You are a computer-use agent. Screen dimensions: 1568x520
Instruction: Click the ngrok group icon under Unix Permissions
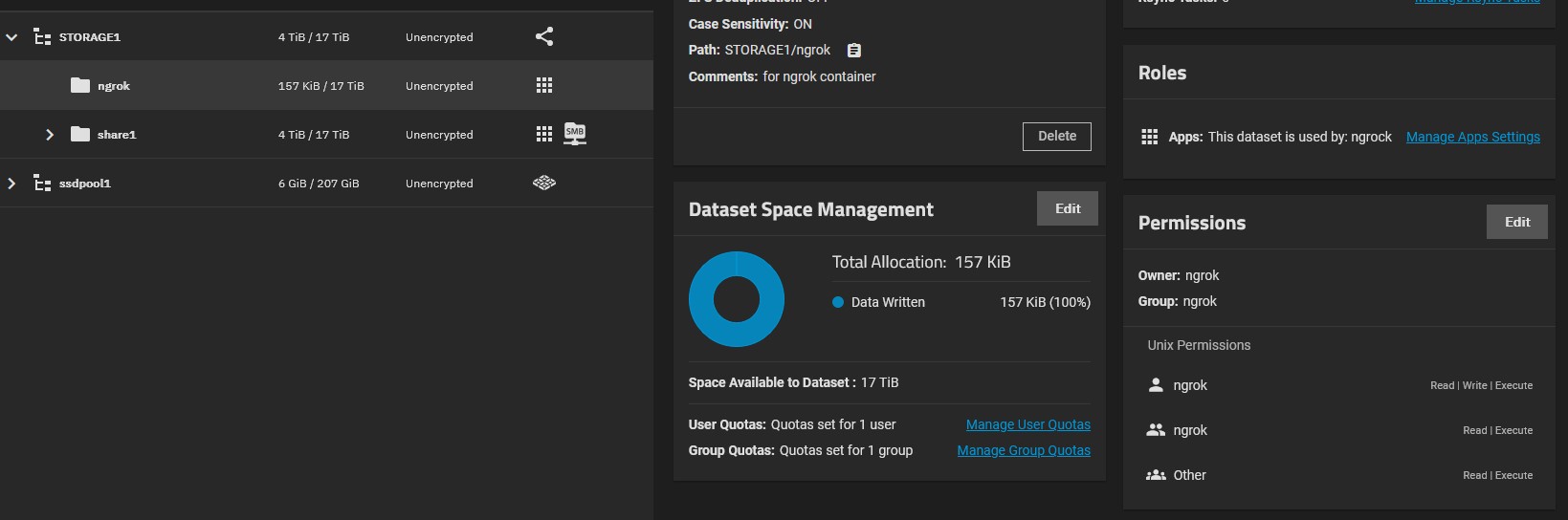coord(1156,430)
